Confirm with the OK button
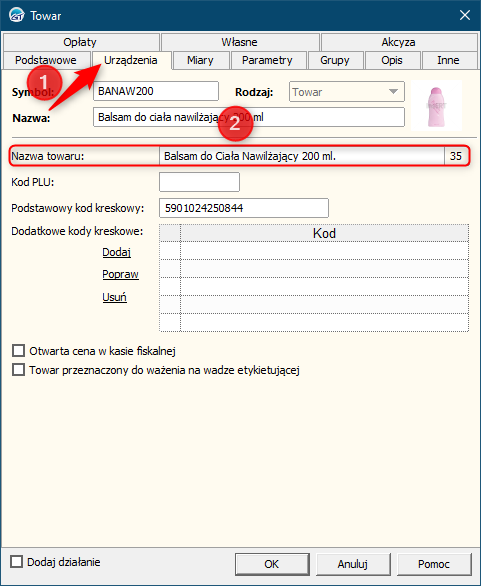Screen dimensions: 481x586 click(272, 564)
